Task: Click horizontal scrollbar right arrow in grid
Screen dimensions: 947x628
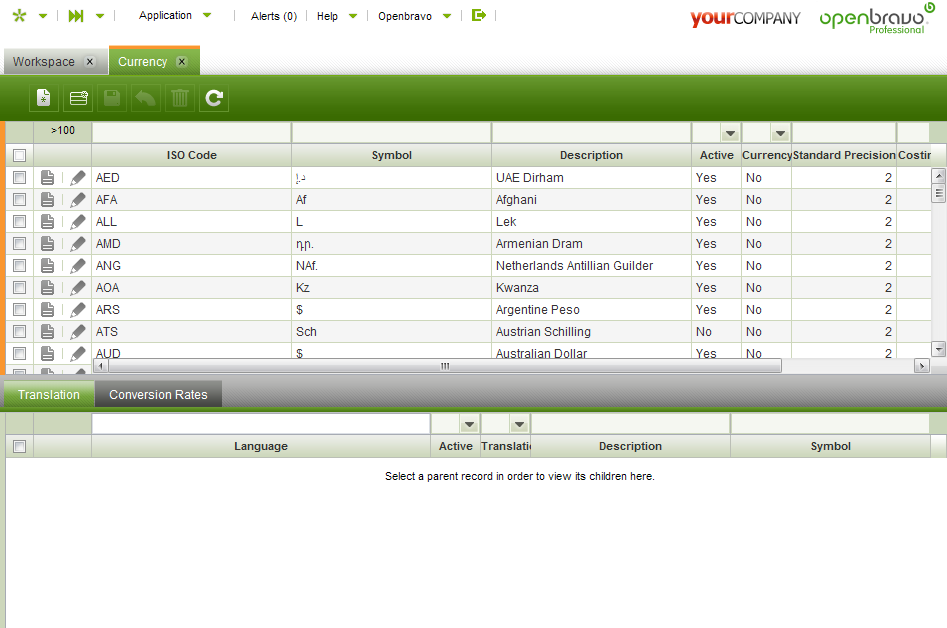Action: click(922, 366)
